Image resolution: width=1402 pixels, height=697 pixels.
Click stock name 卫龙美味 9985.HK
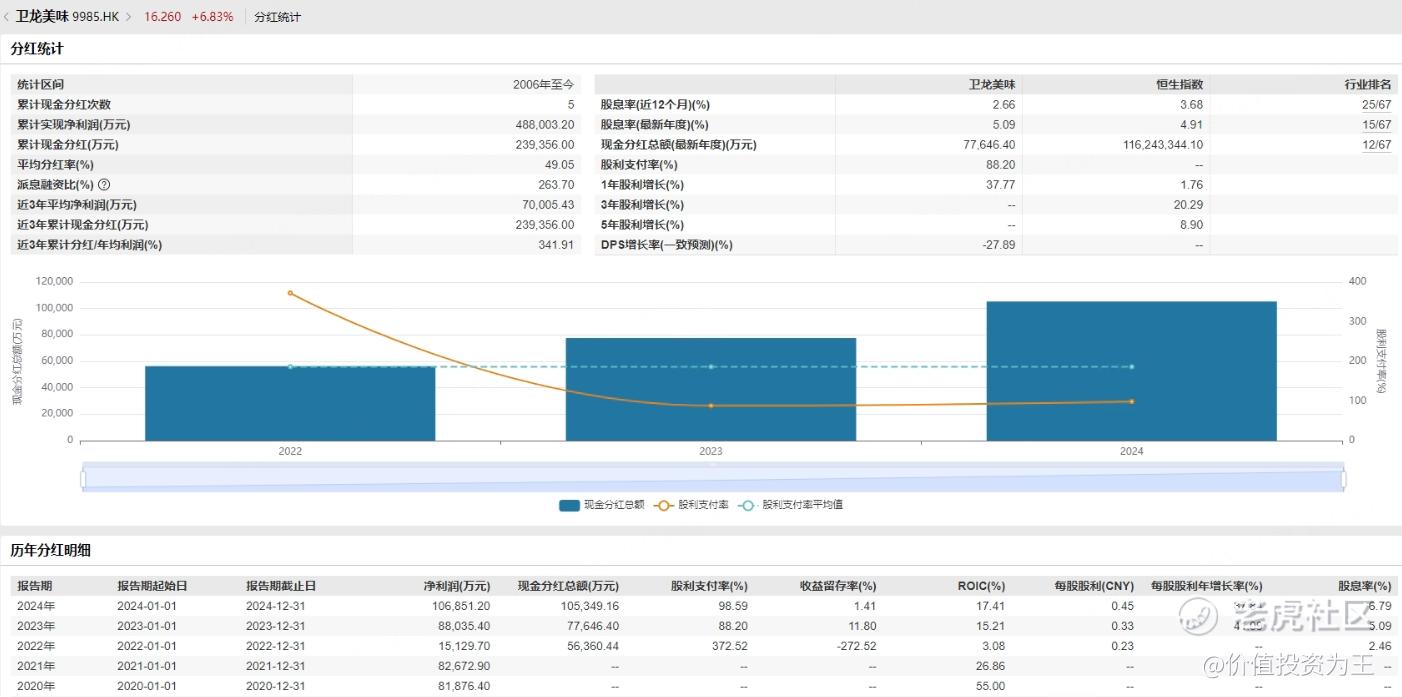[x=69, y=17]
